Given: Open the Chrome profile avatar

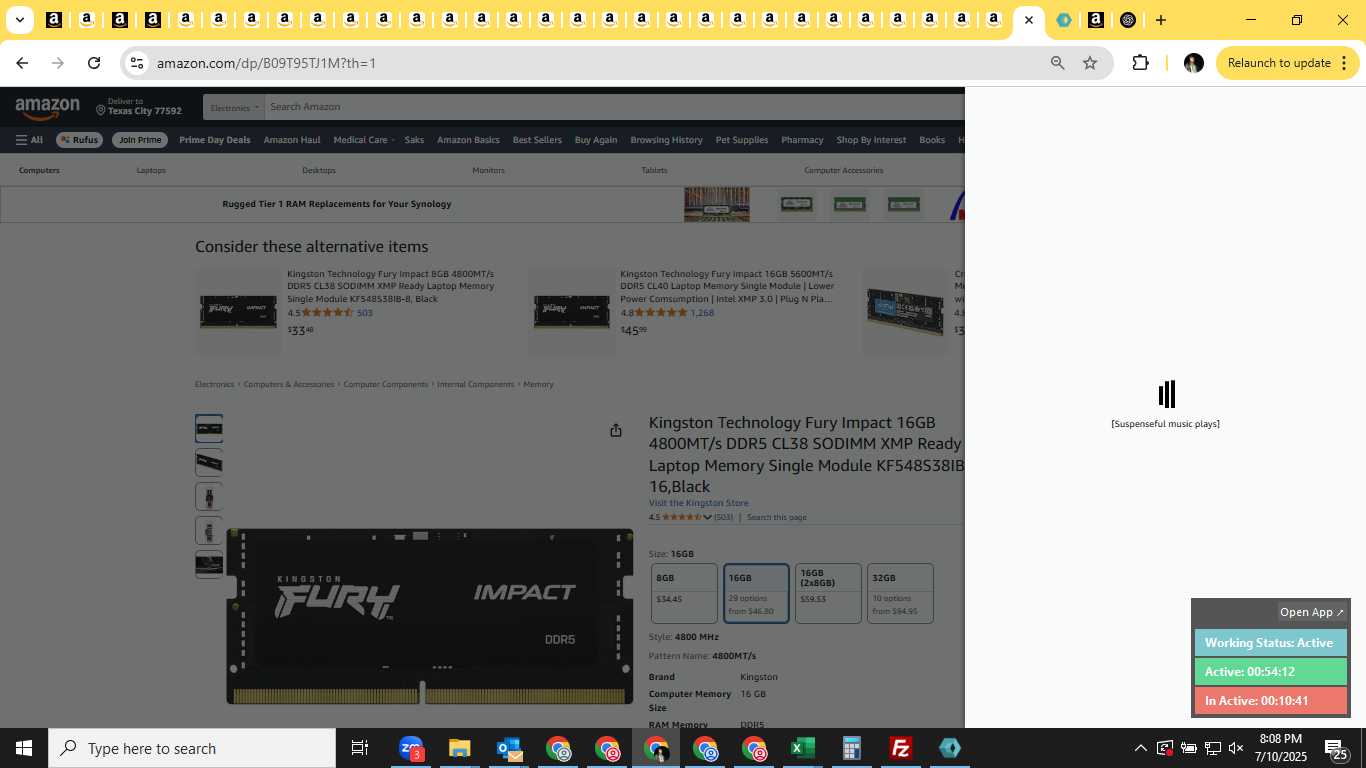Looking at the screenshot, I should coord(1193,63).
